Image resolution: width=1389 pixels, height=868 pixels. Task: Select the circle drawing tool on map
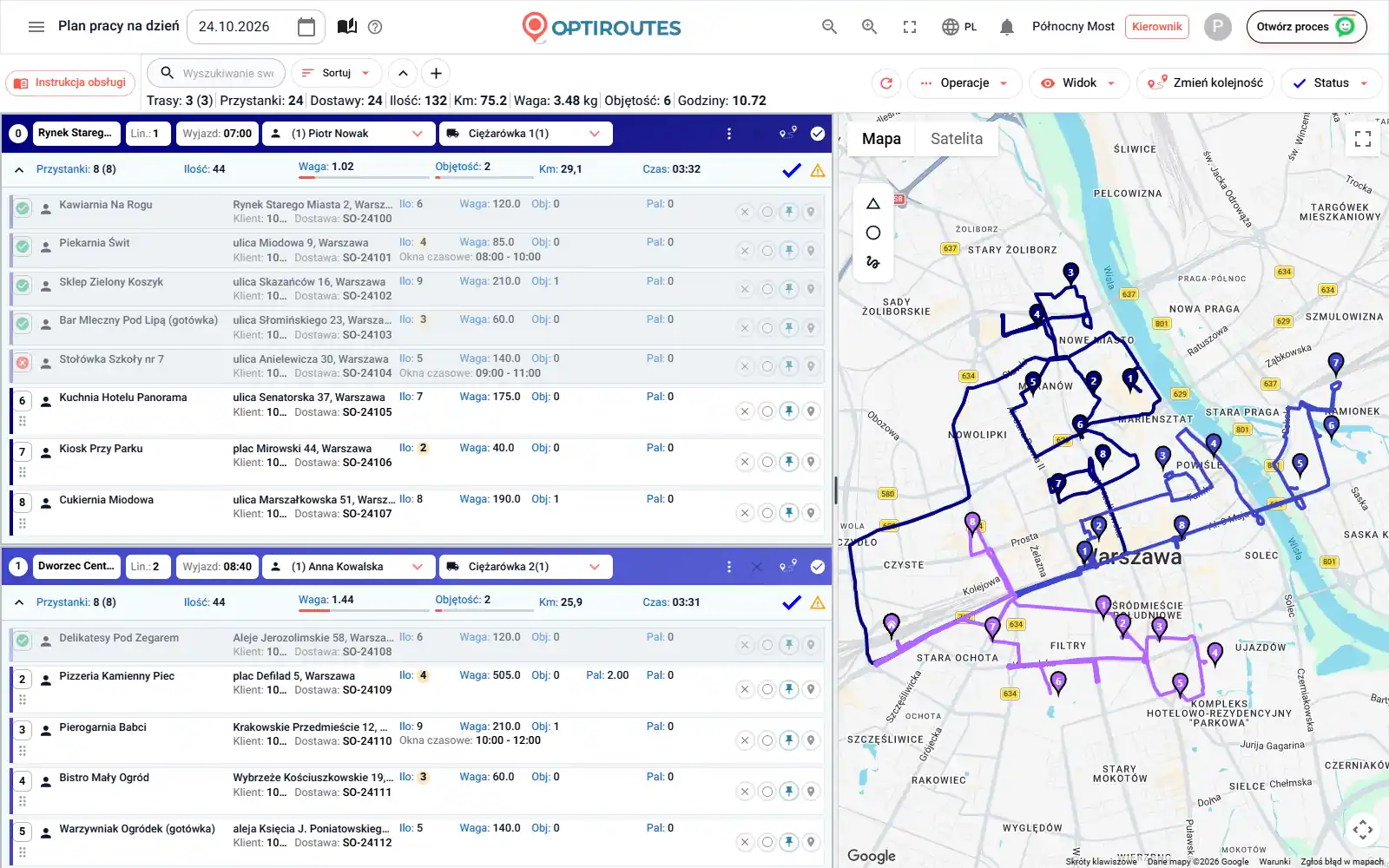[x=873, y=233]
